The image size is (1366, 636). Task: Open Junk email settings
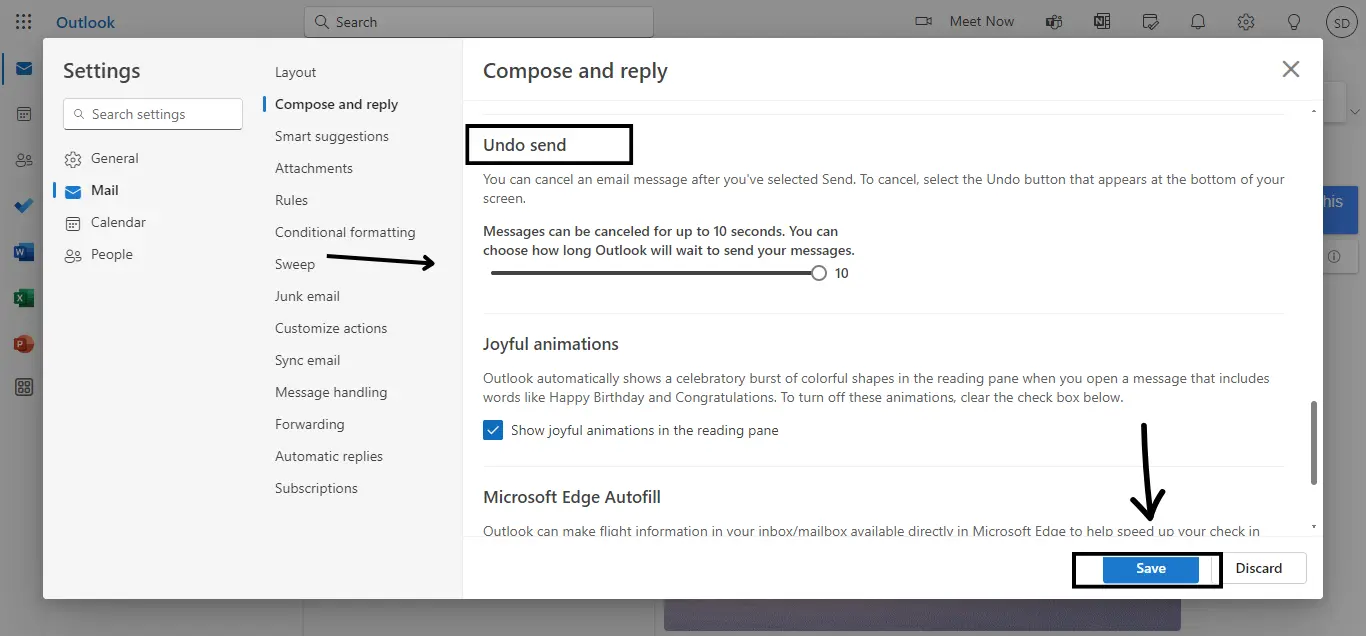tap(308, 296)
